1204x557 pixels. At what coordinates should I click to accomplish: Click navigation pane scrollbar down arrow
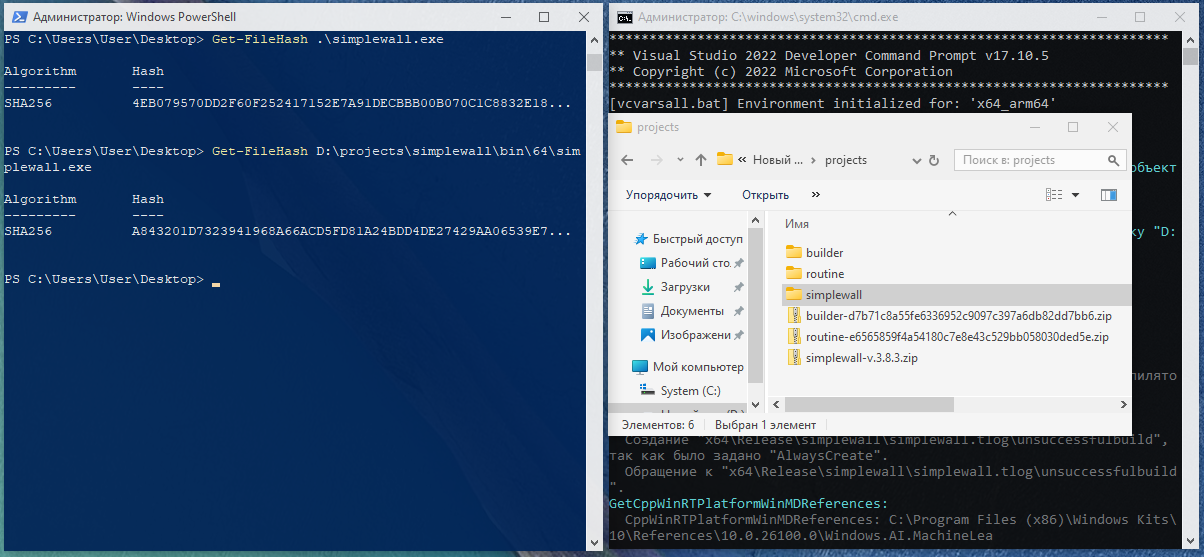[x=755, y=407]
